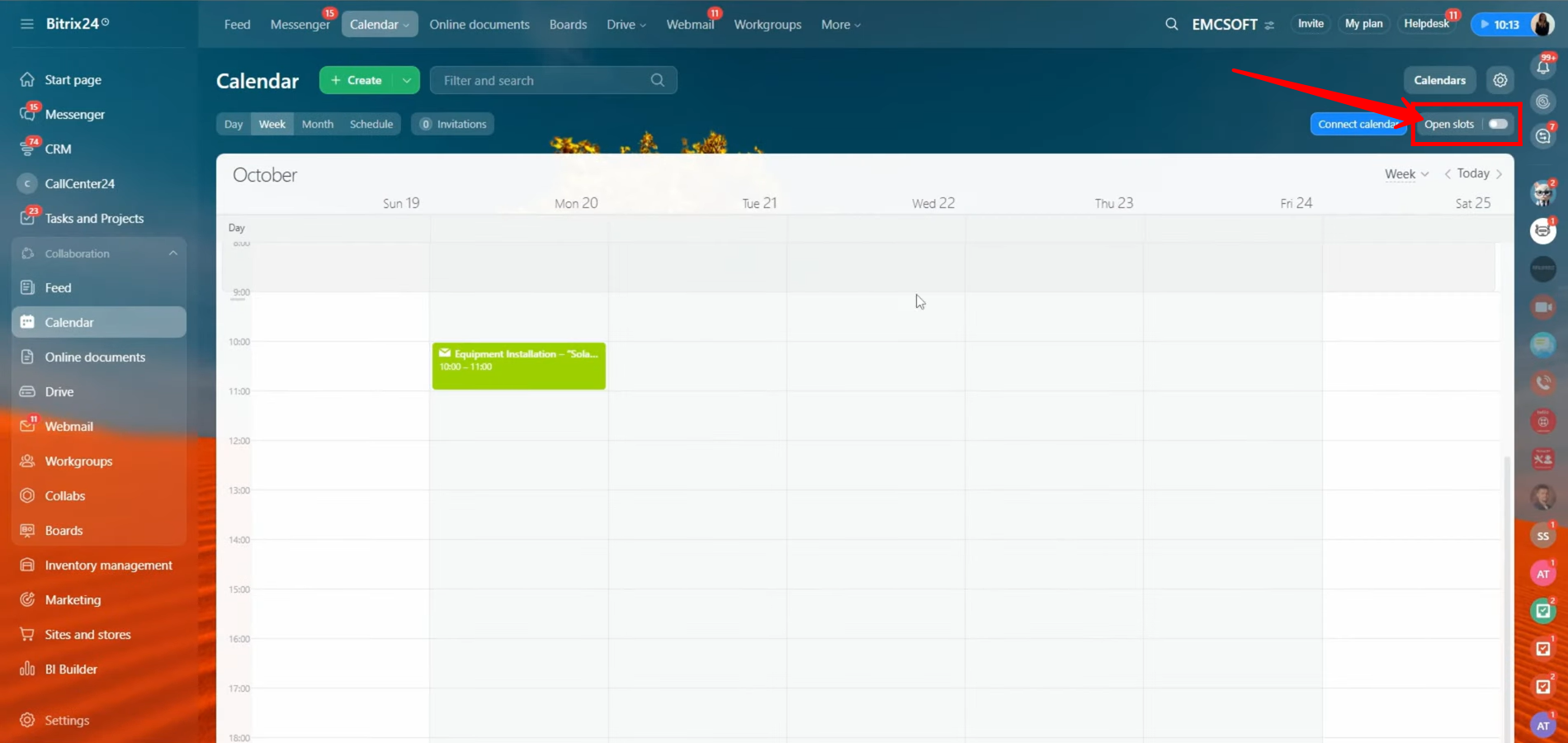The width and height of the screenshot is (1568, 743).
Task: Click the calendar settings gear icon
Action: point(1500,80)
